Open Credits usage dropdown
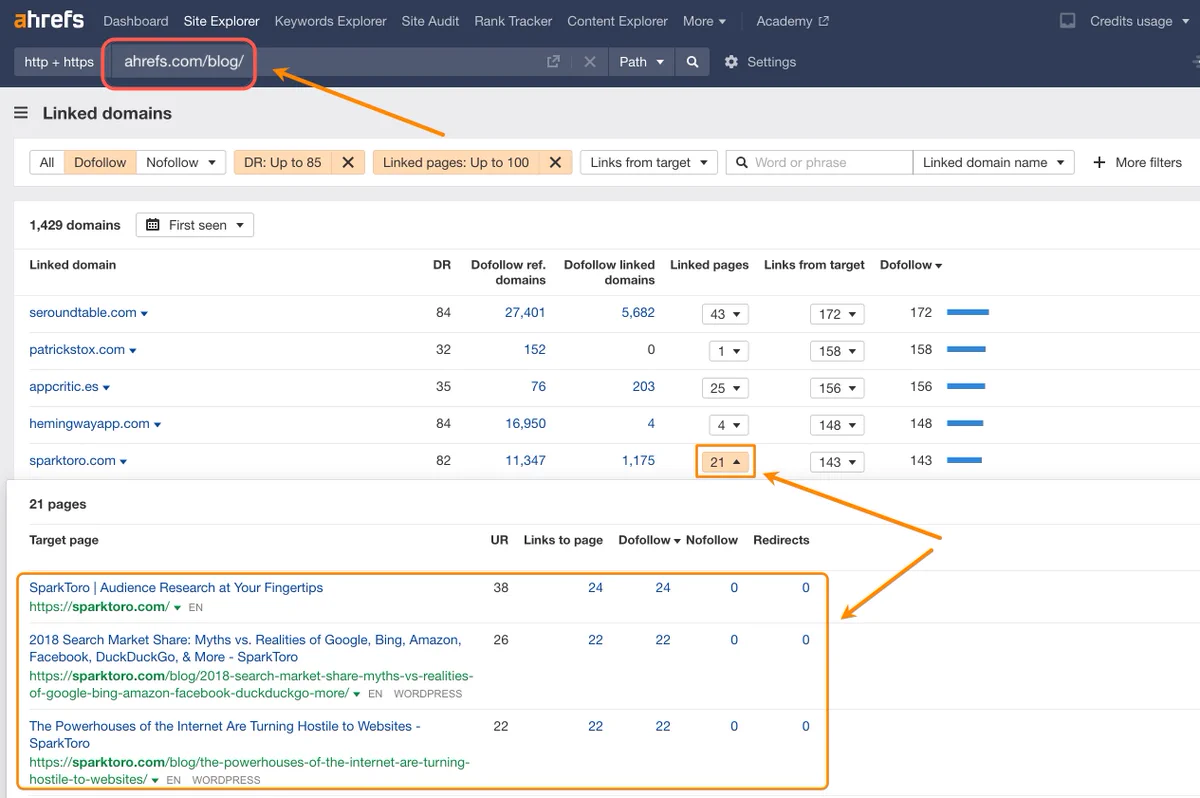Viewport: 1200px width, 798px height. point(1138,20)
